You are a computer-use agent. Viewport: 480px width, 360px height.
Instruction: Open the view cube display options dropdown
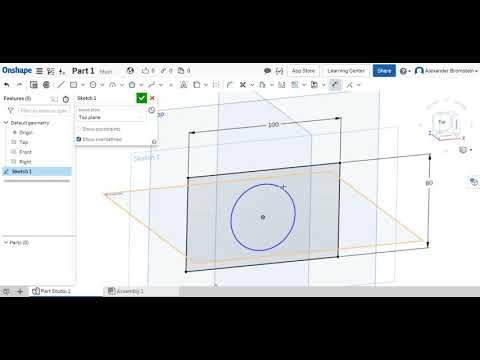point(465,150)
